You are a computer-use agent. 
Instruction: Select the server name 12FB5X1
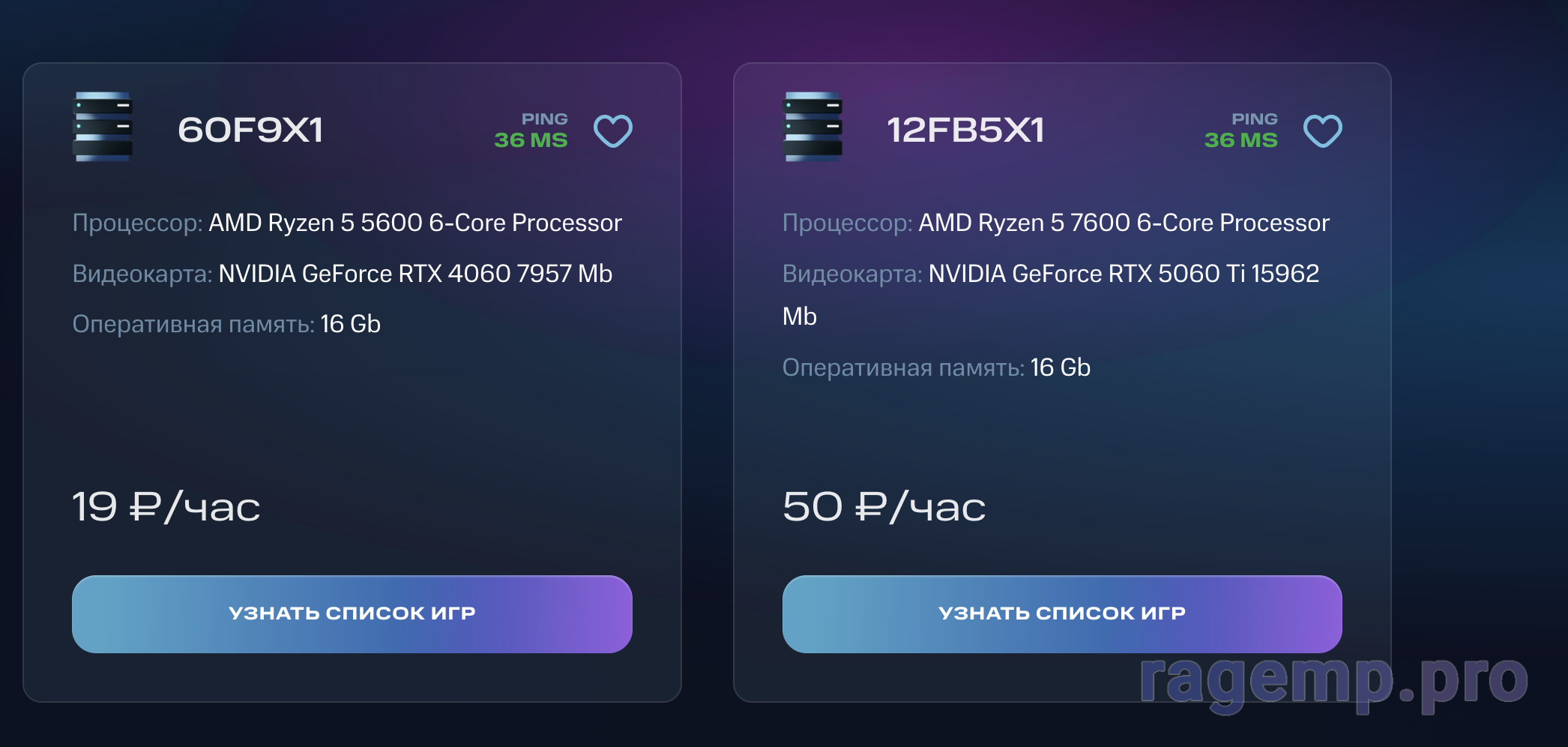[967, 129]
